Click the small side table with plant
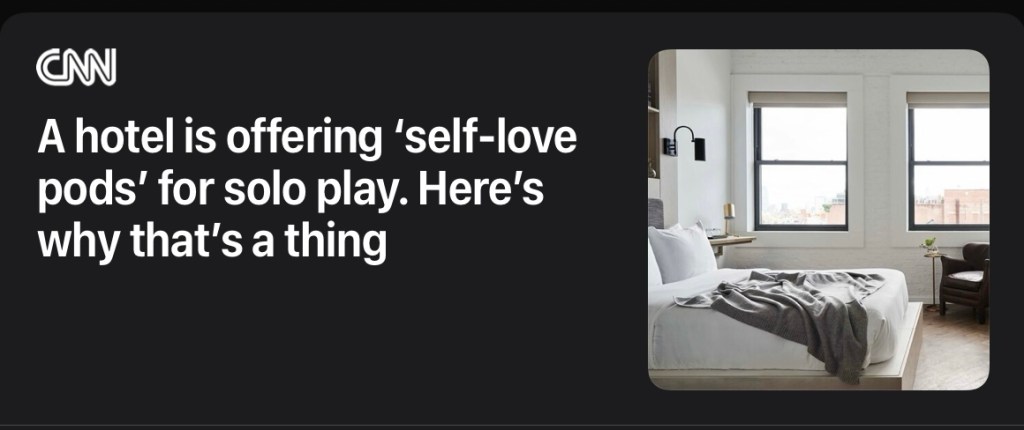Screen dimensions: 1024x430 tap(931, 275)
